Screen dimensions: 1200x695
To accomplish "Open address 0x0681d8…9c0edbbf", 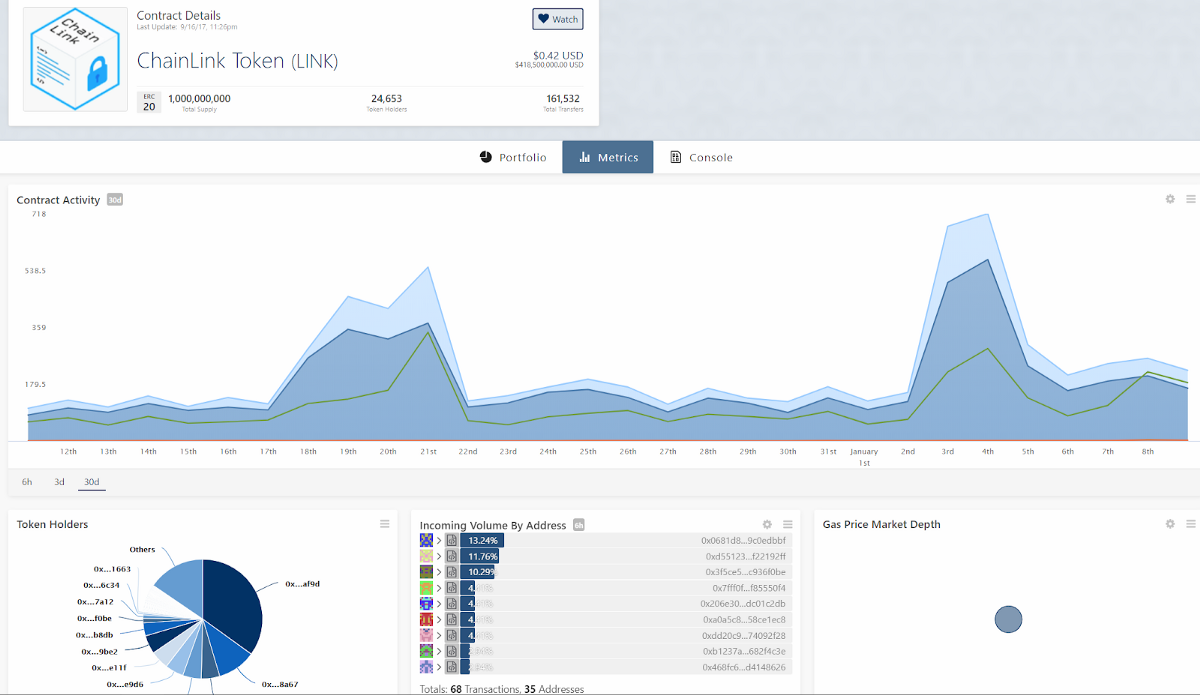I will (x=743, y=540).
